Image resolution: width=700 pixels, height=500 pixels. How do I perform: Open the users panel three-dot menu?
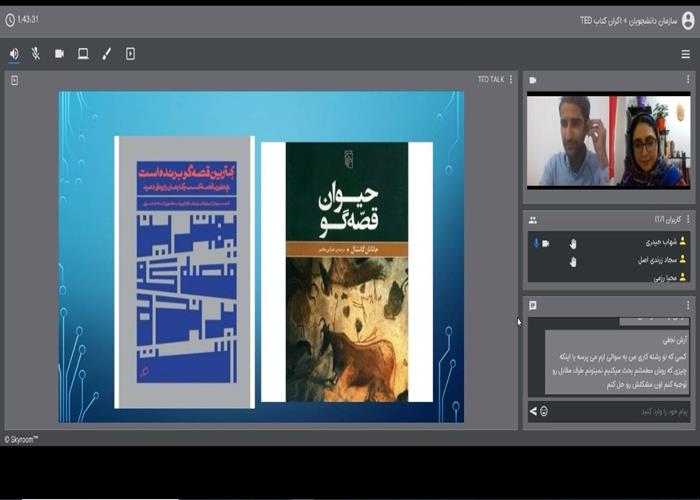pos(688,219)
